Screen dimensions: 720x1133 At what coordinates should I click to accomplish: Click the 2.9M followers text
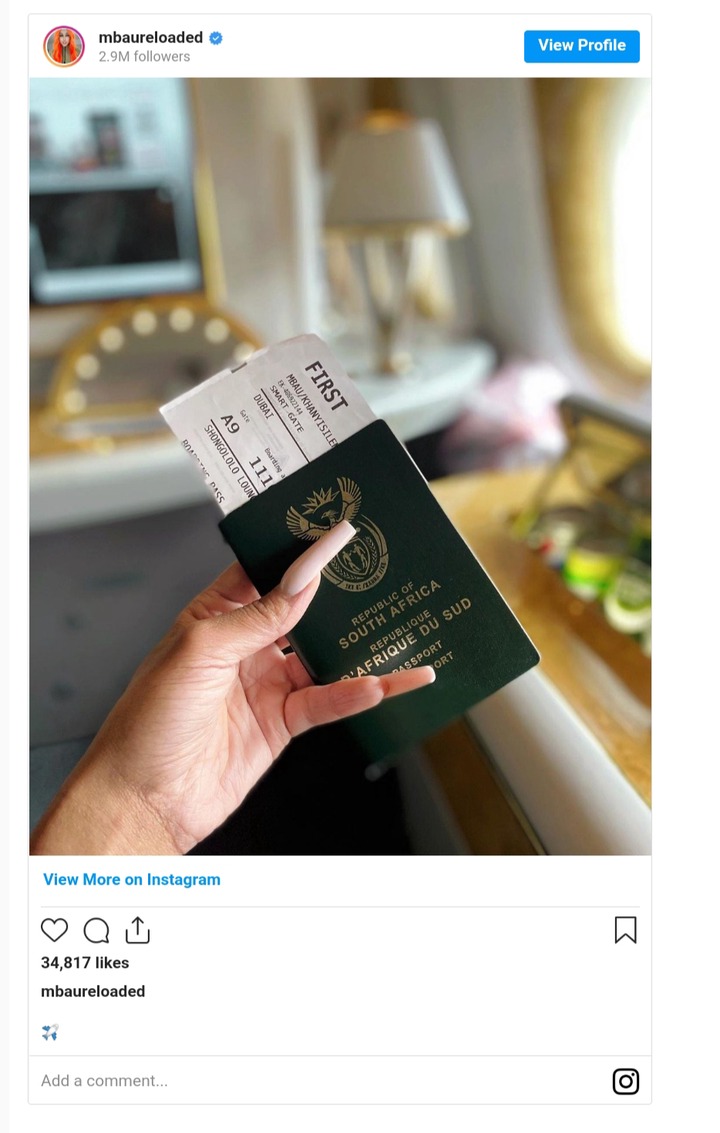point(144,56)
